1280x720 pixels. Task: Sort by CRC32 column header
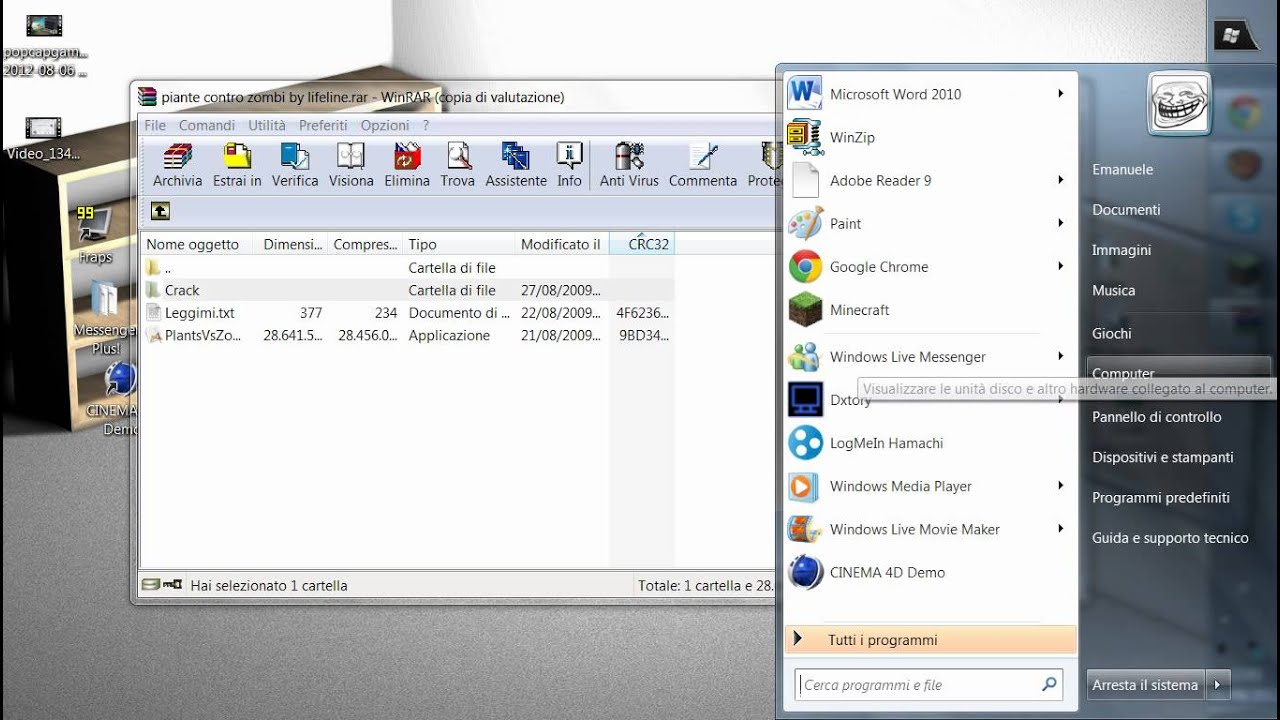642,244
